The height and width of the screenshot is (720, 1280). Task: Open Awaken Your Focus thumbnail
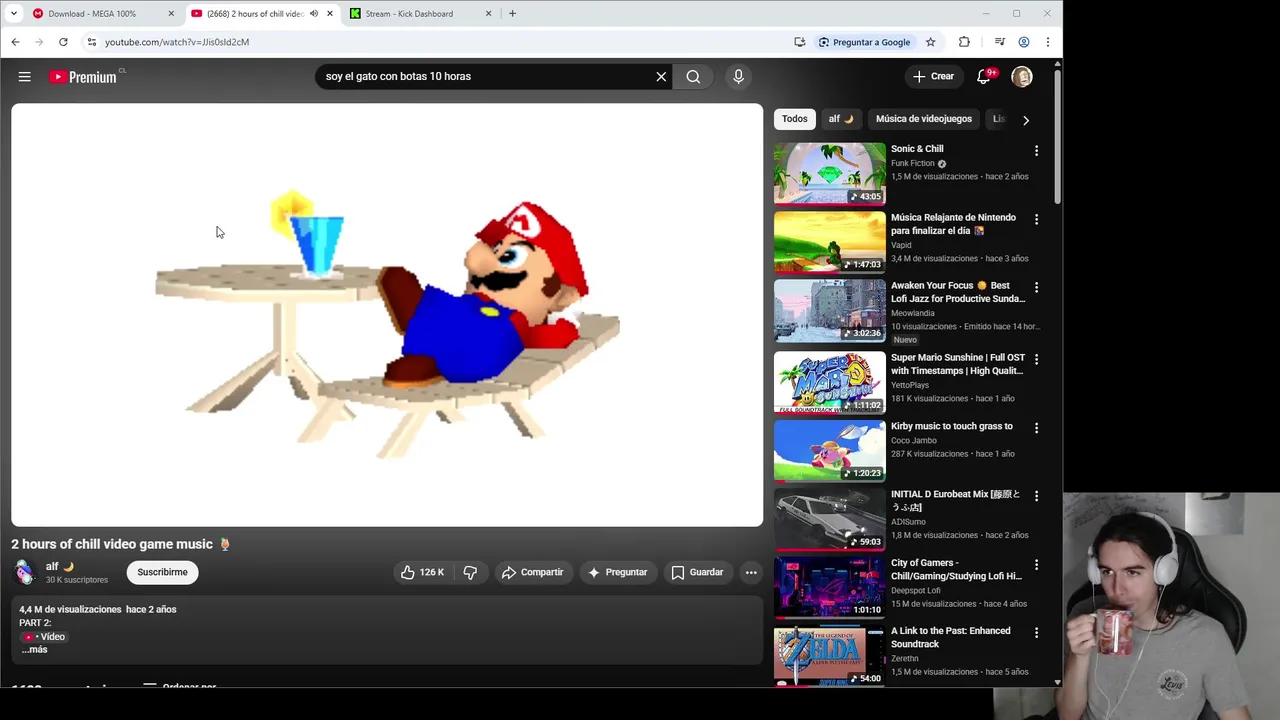pyautogui.click(x=830, y=310)
